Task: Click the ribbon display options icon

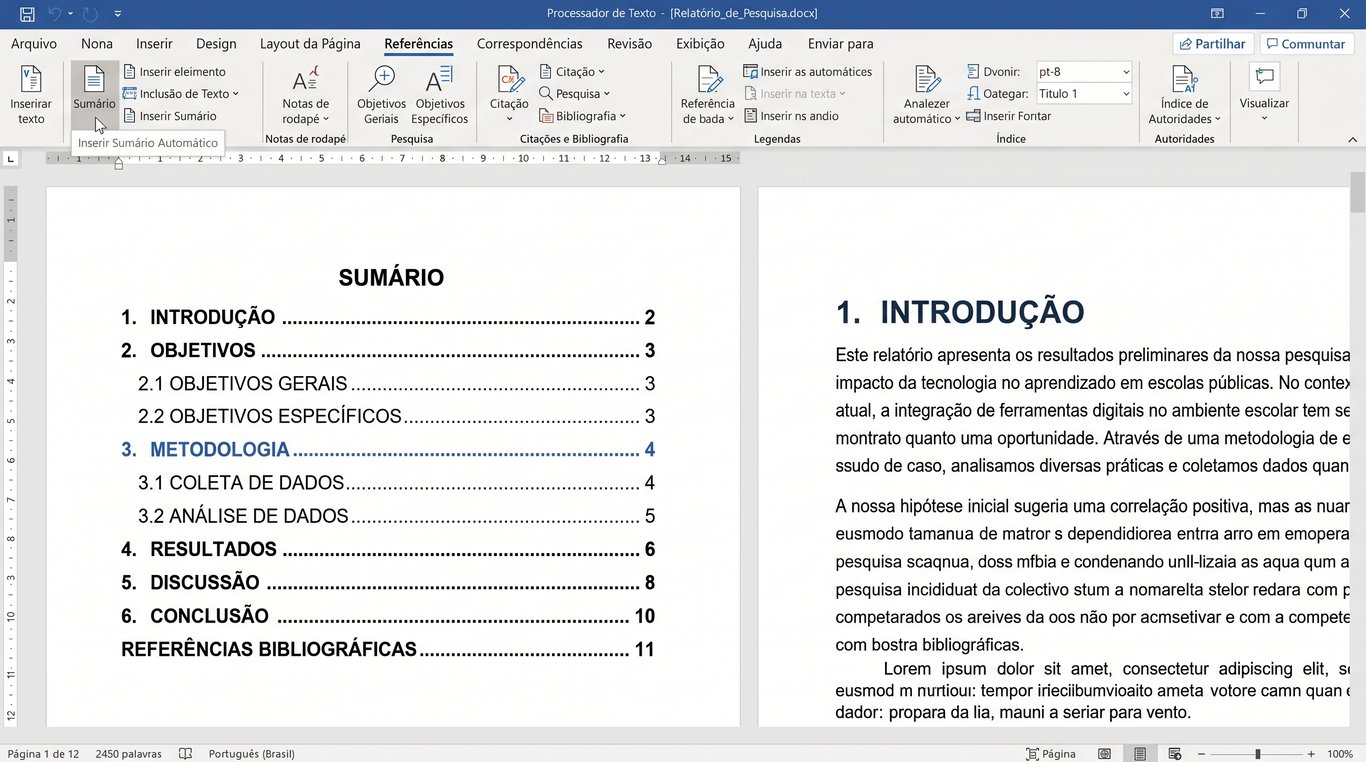Action: point(1217,14)
